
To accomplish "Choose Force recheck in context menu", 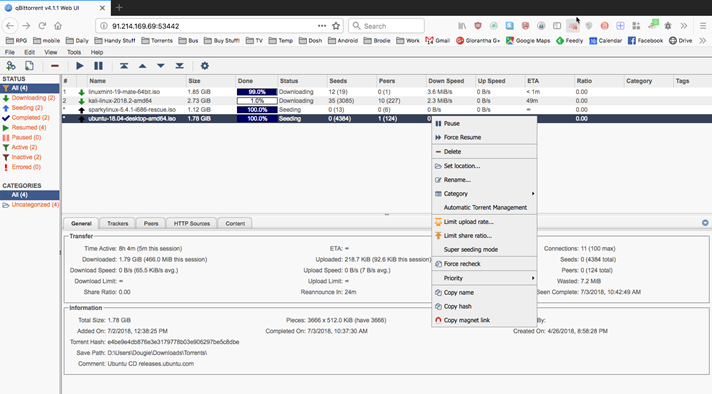I will [484, 264].
